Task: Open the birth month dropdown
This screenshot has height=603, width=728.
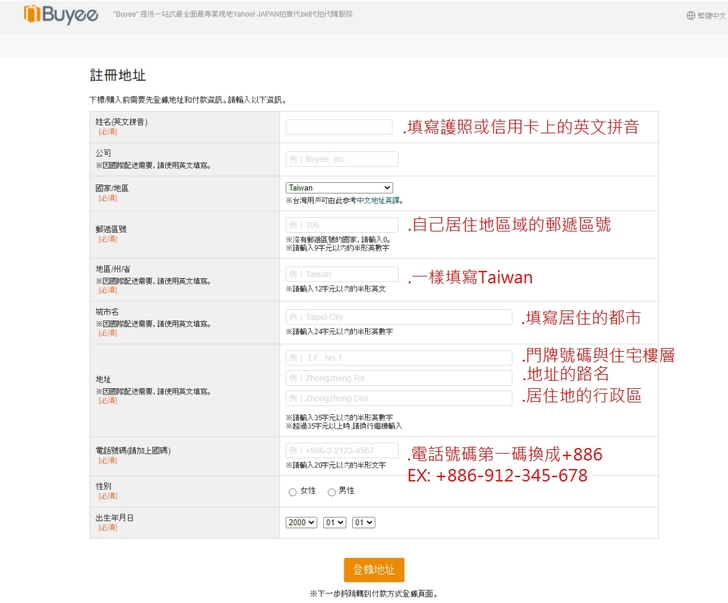Action: (333, 522)
